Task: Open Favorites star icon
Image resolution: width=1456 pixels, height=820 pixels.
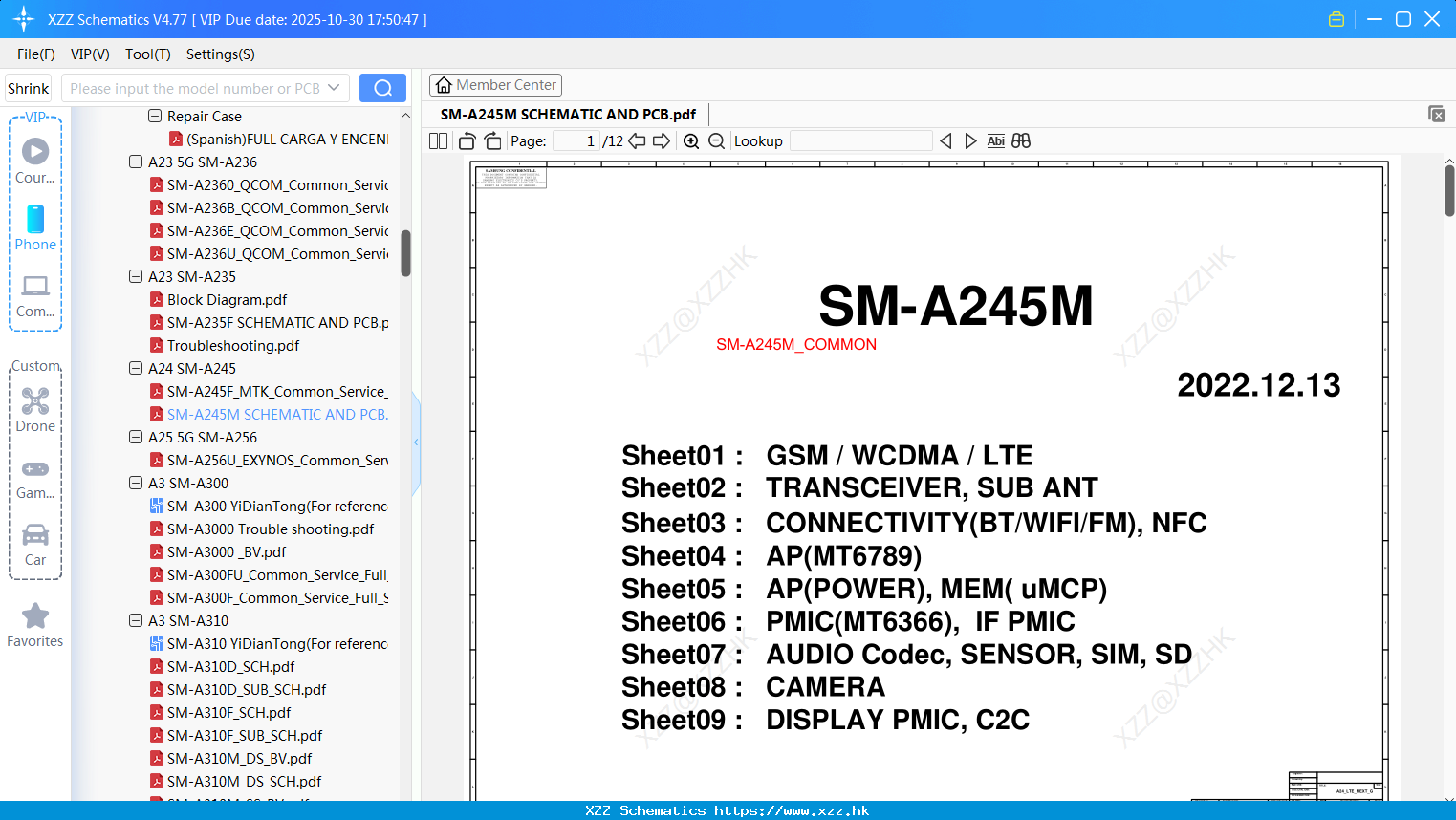Action: (35, 626)
